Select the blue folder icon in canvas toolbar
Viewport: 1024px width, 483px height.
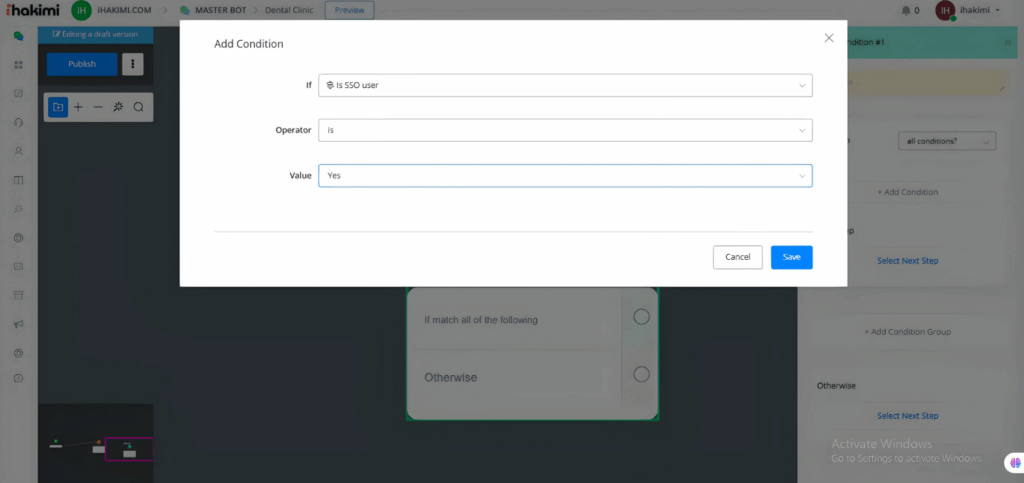click(58, 107)
